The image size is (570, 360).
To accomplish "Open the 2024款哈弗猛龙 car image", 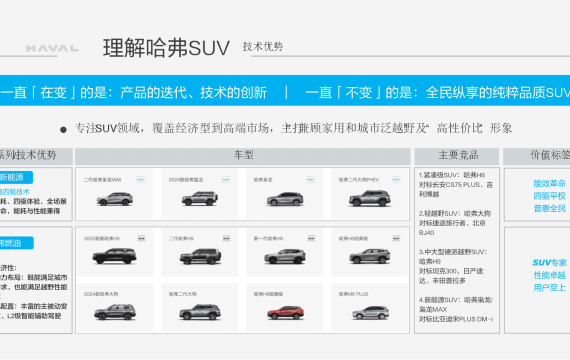I will click(x=200, y=199).
